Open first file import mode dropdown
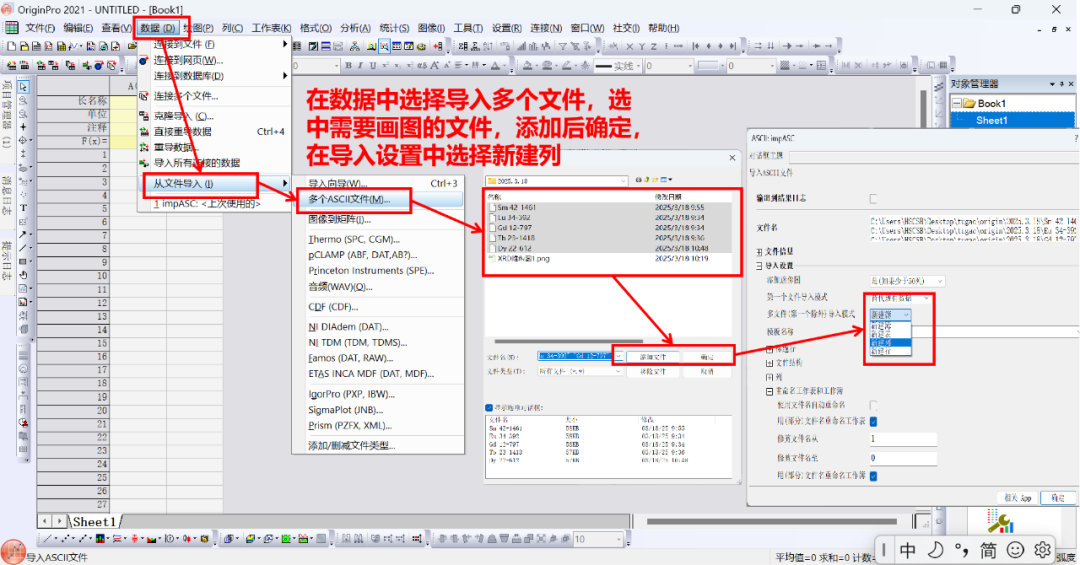The height and width of the screenshot is (565, 1080). tap(900, 298)
